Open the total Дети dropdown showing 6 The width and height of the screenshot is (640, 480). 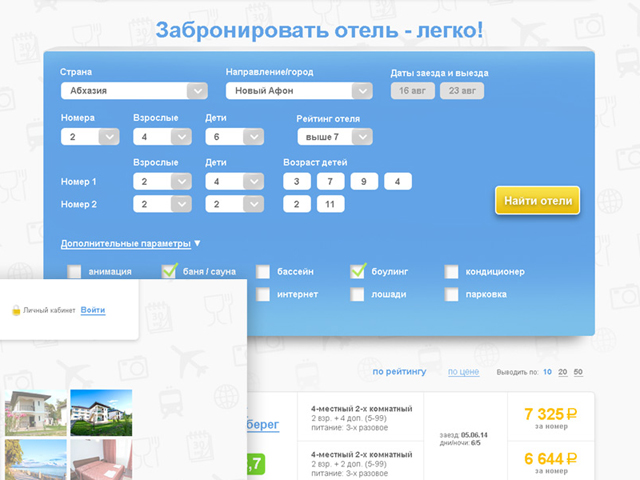coord(234,137)
